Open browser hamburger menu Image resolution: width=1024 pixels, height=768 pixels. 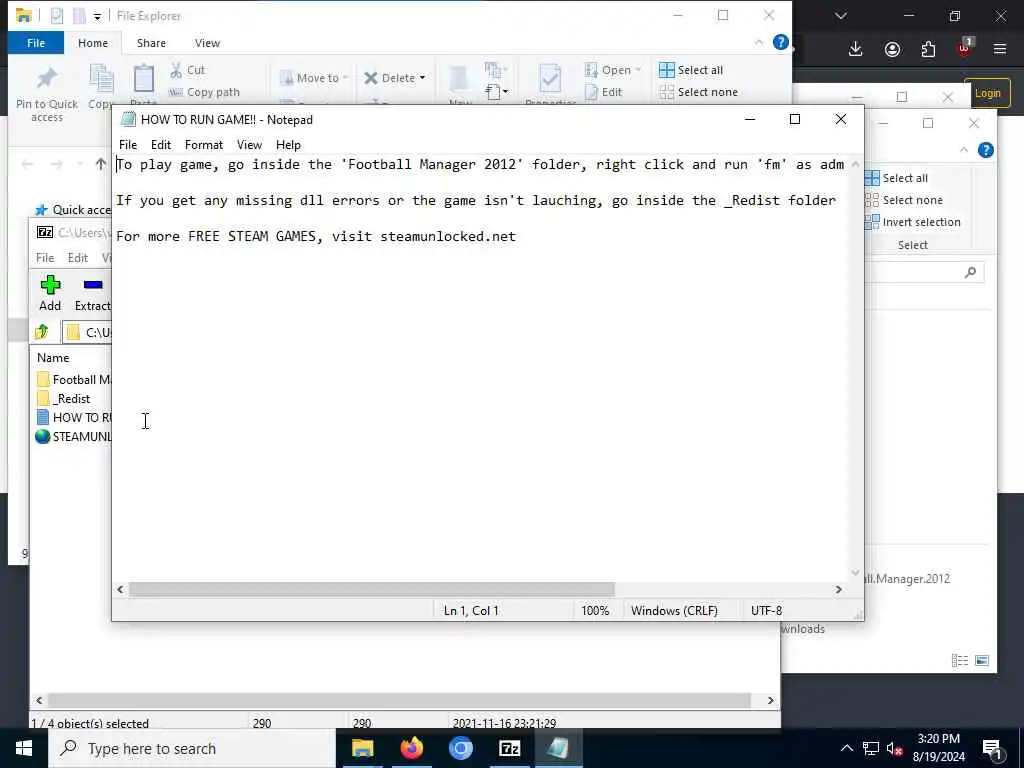point(1000,49)
